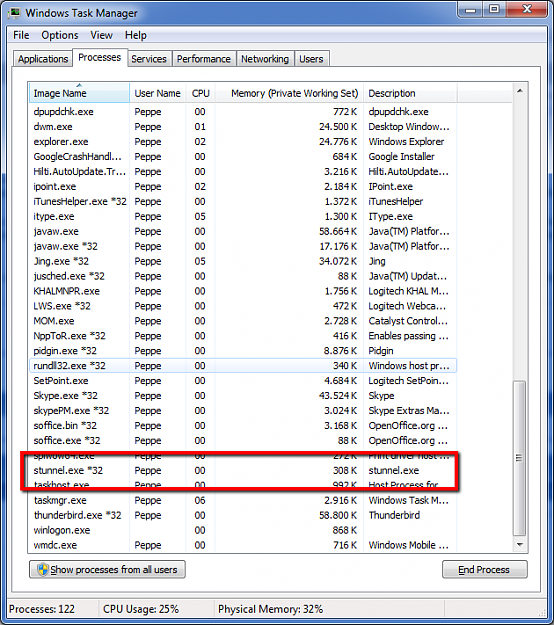Select the javaw.exe *32 process

pos(243,246)
